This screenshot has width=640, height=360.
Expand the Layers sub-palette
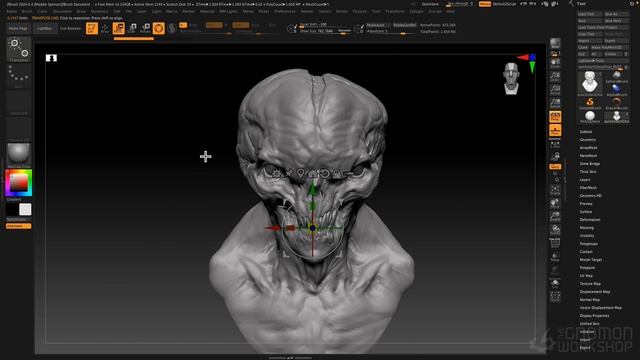[585, 180]
